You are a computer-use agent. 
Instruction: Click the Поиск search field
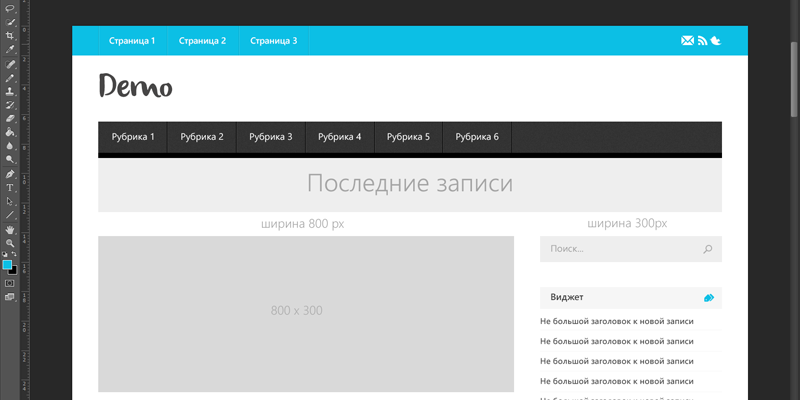coord(620,249)
